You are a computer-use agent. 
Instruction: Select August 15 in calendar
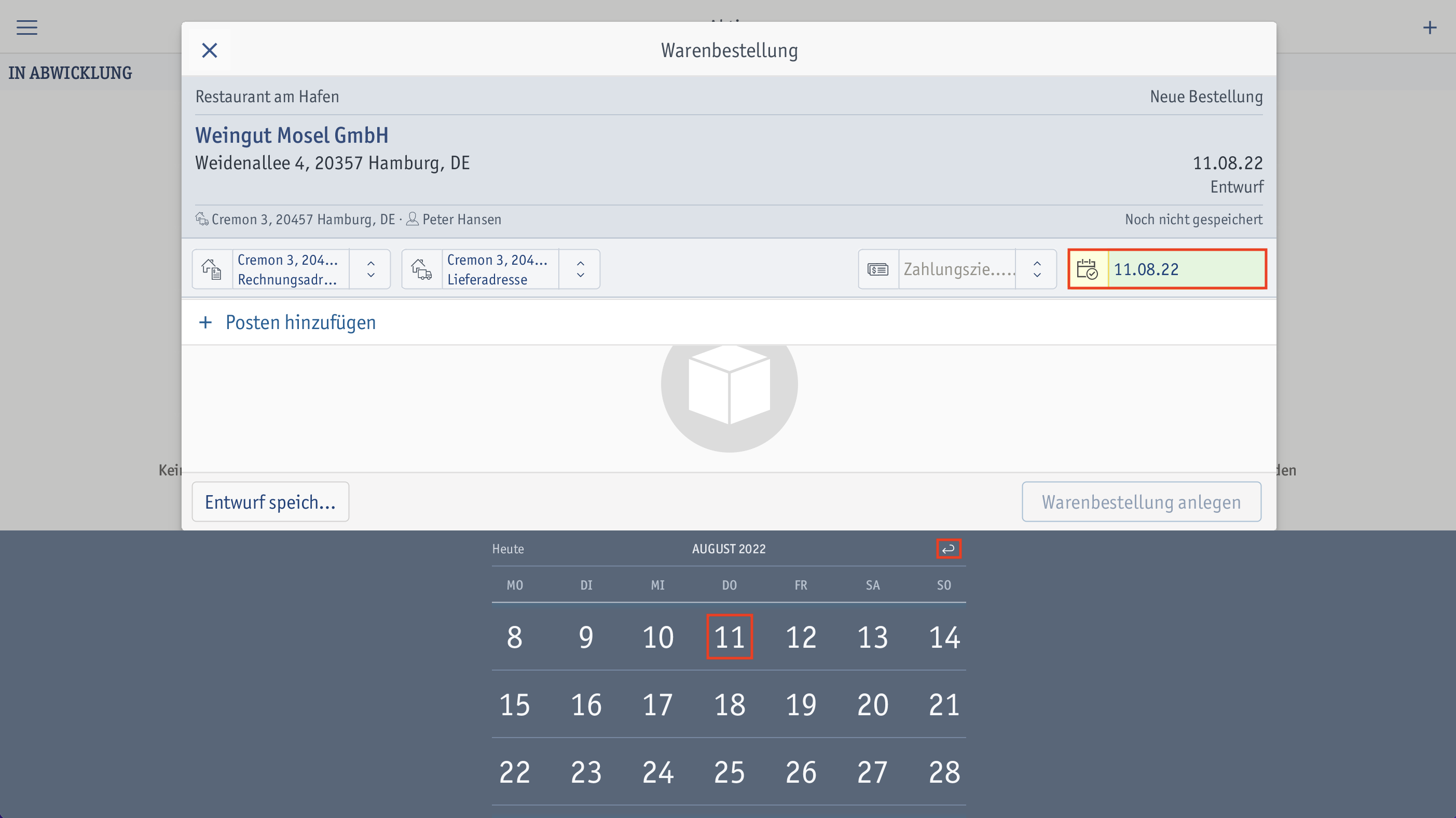pyautogui.click(x=514, y=704)
